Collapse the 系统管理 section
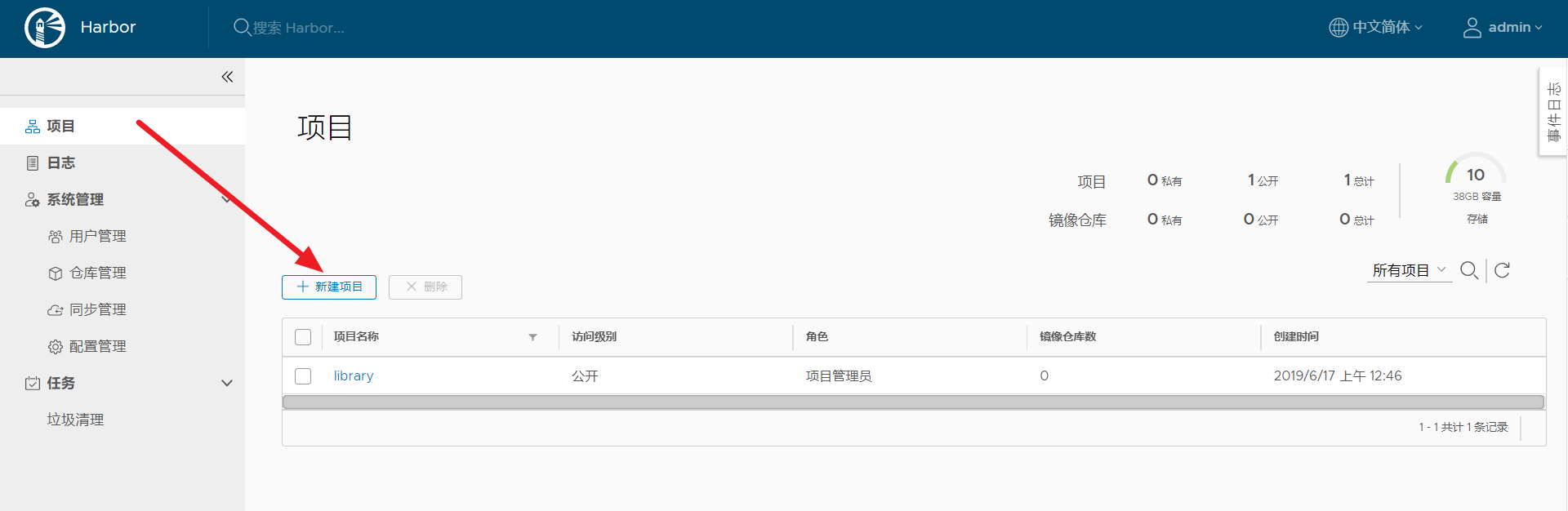Viewport: 1568px width, 511px height. pyautogui.click(x=226, y=200)
